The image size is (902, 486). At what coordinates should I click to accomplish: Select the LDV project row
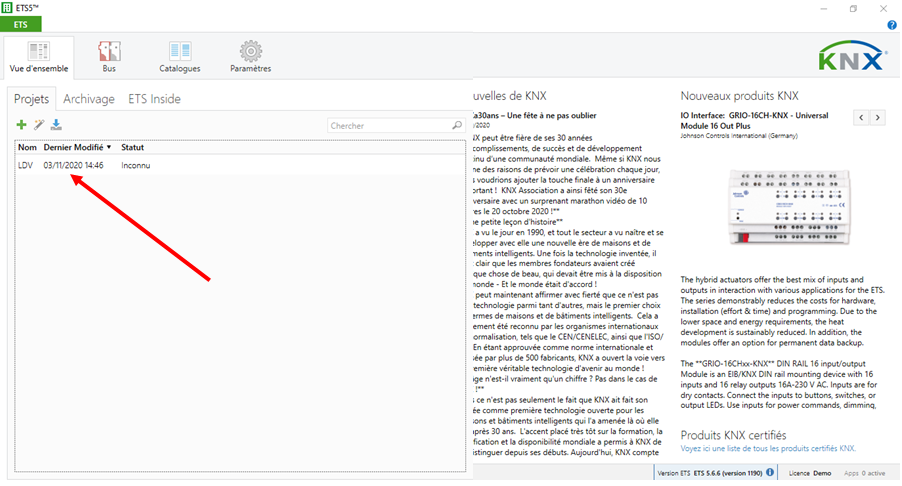tap(240, 166)
